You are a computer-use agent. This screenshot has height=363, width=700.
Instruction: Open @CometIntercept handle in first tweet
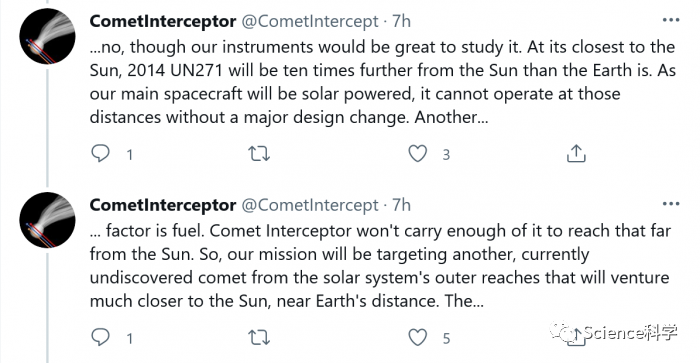[x=310, y=21]
